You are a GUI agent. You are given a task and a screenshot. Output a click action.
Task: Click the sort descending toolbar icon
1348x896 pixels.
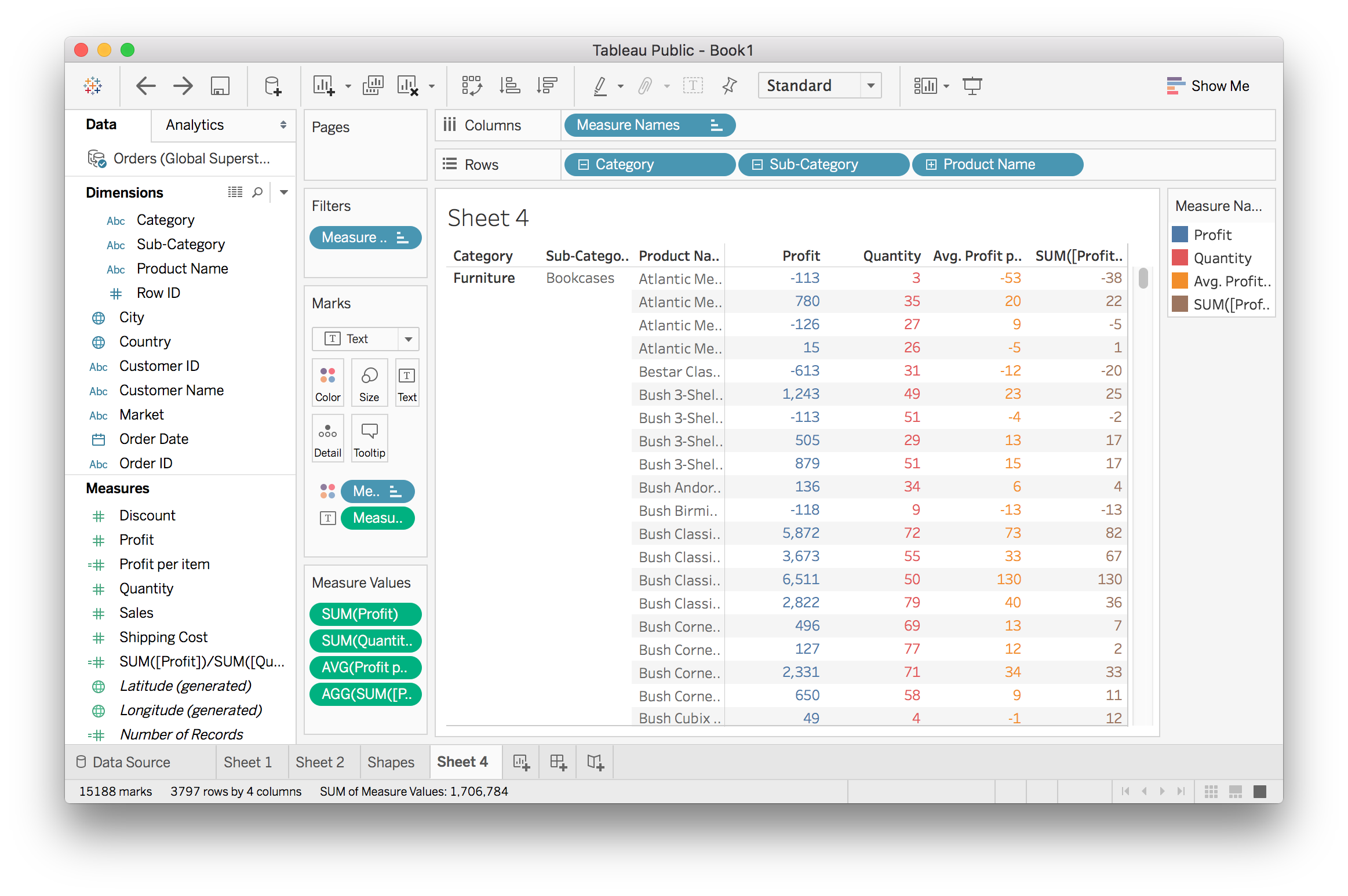(x=547, y=86)
